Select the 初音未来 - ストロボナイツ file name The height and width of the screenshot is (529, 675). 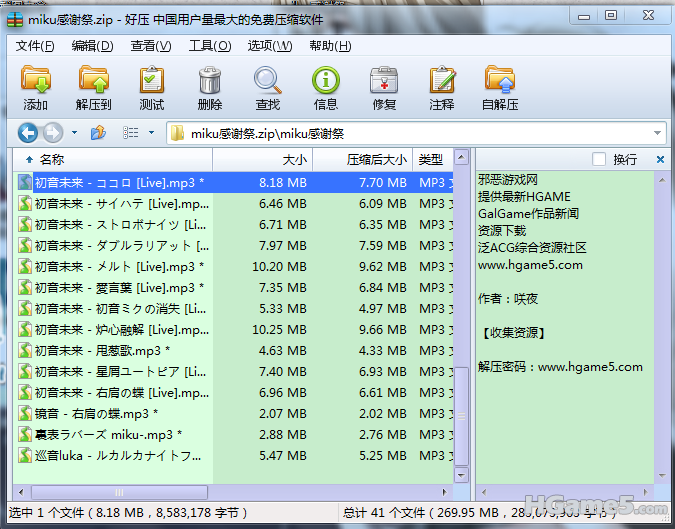[120, 225]
